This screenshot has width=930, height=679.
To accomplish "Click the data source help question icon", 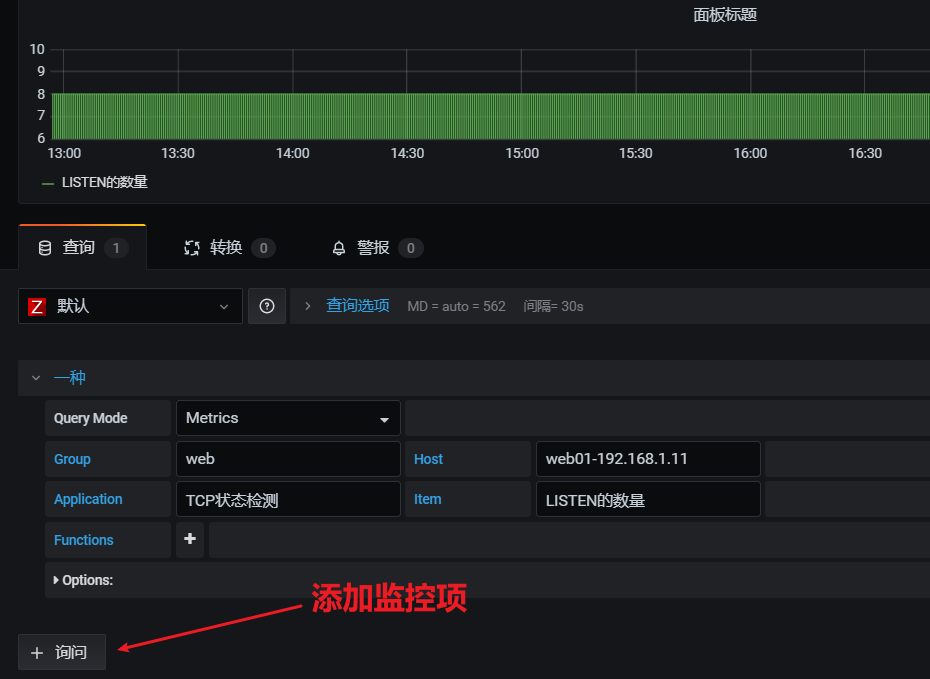I will click(x=267, y=306).
